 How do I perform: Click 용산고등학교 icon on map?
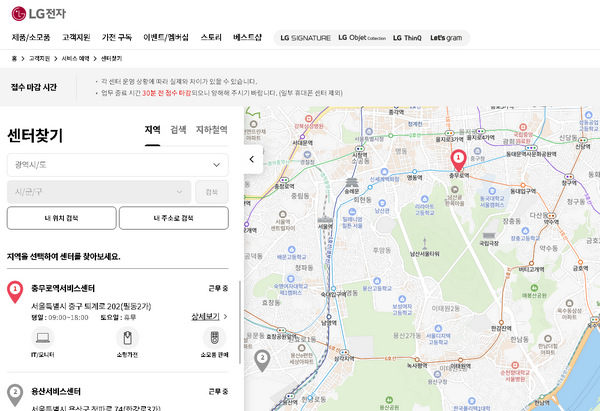point(377,281)
